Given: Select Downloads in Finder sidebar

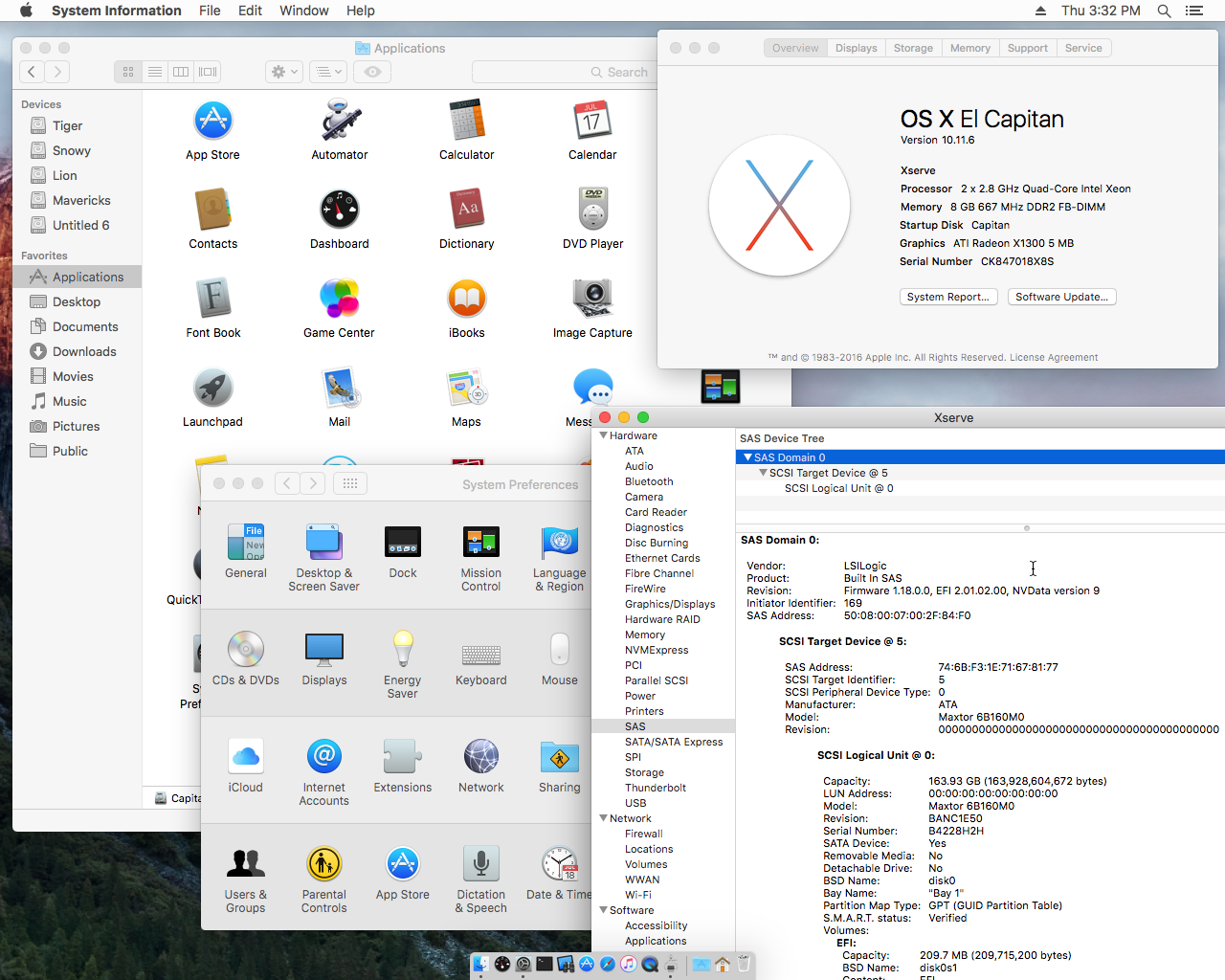Looking at the screenshot, I should pyautogui.click(x=77, y=351).
